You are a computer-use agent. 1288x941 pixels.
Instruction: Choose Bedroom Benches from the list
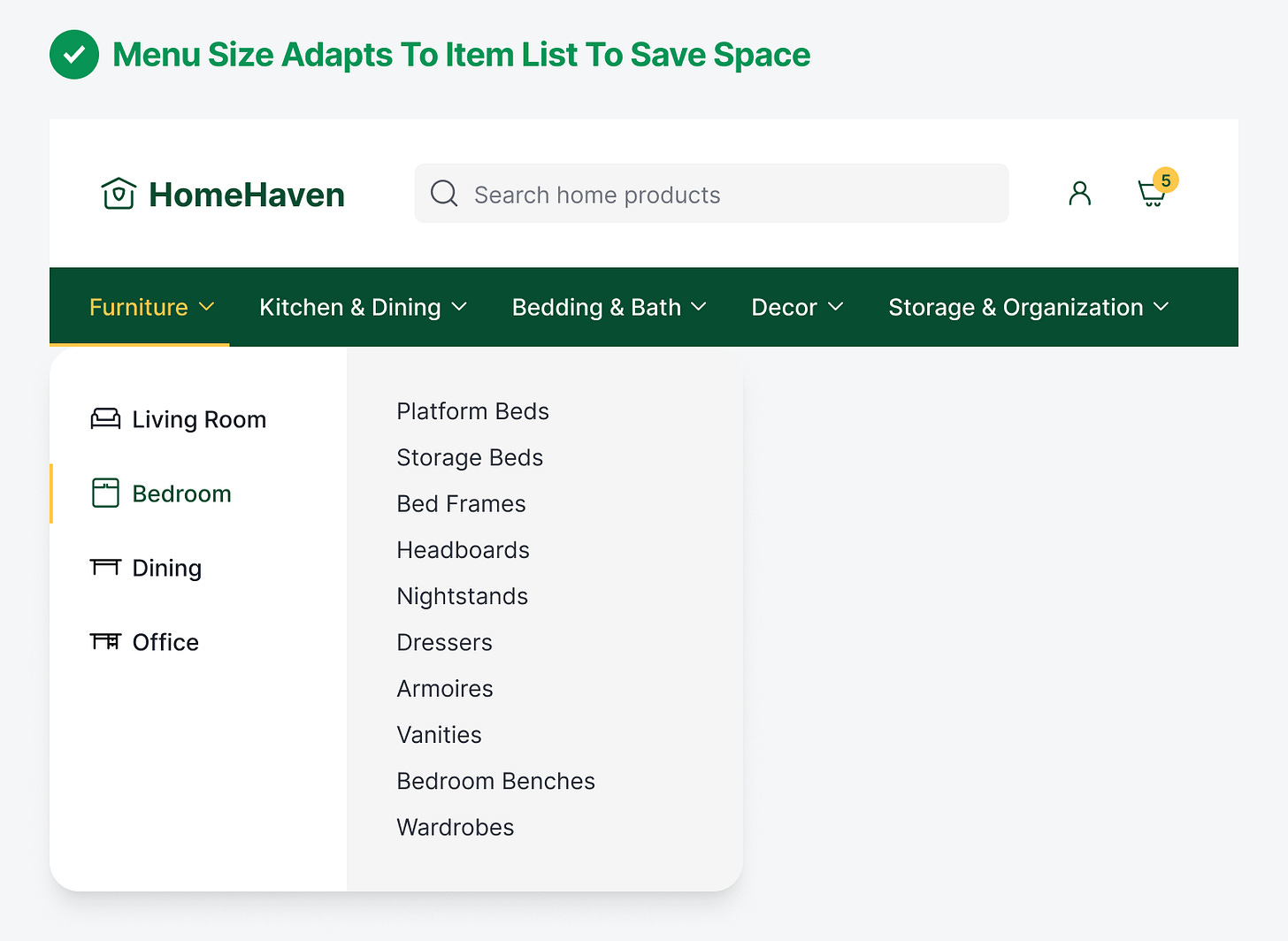(495, 781)
